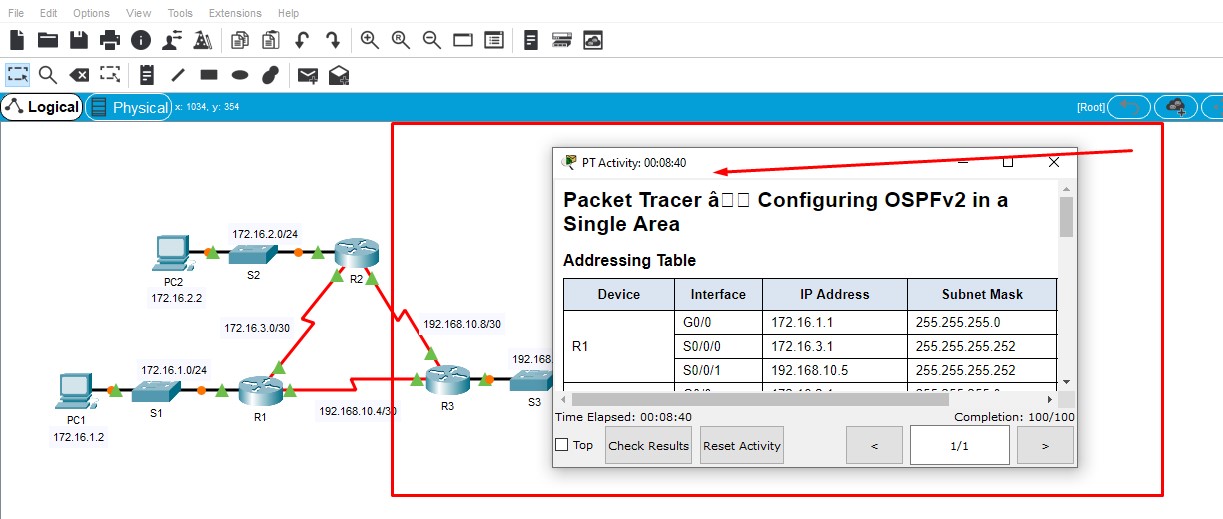The width and height of the screenshot is (1223, 519).
Task: Open the File menu
Action: tap(16, 13)
